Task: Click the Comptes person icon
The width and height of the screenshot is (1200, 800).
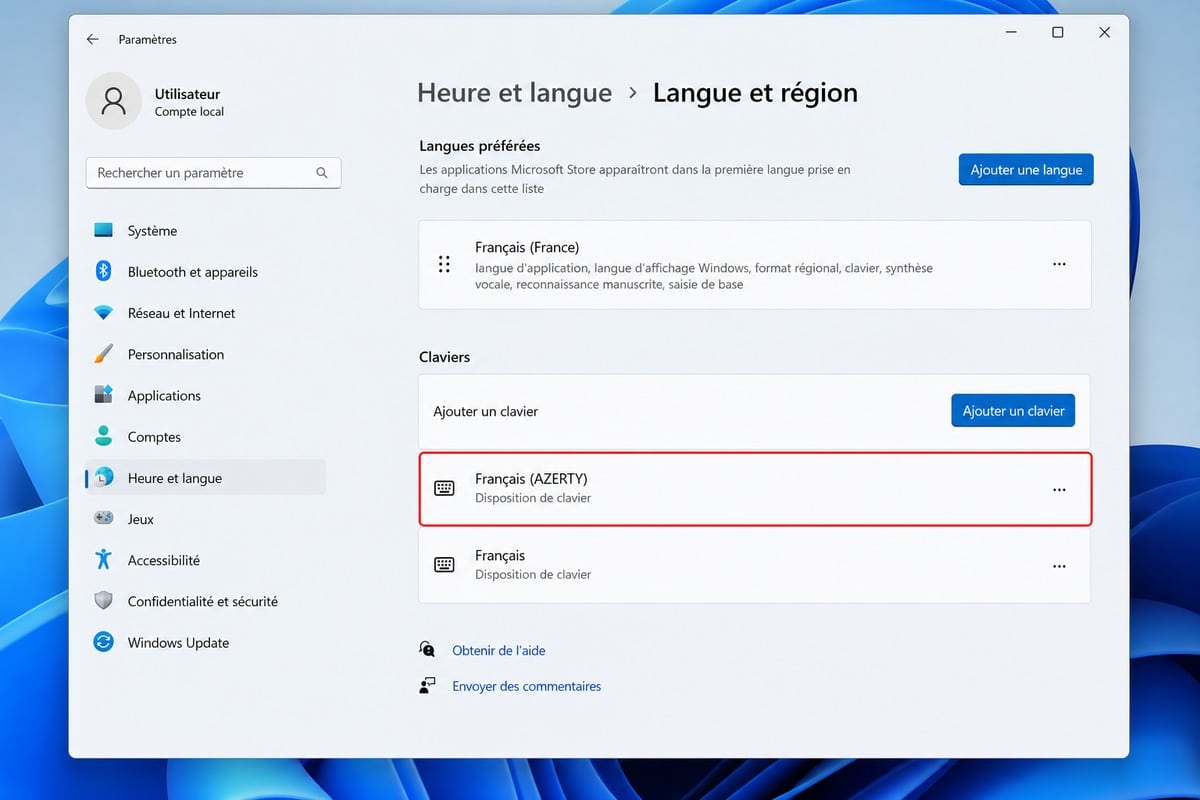Action: point(103,436)
